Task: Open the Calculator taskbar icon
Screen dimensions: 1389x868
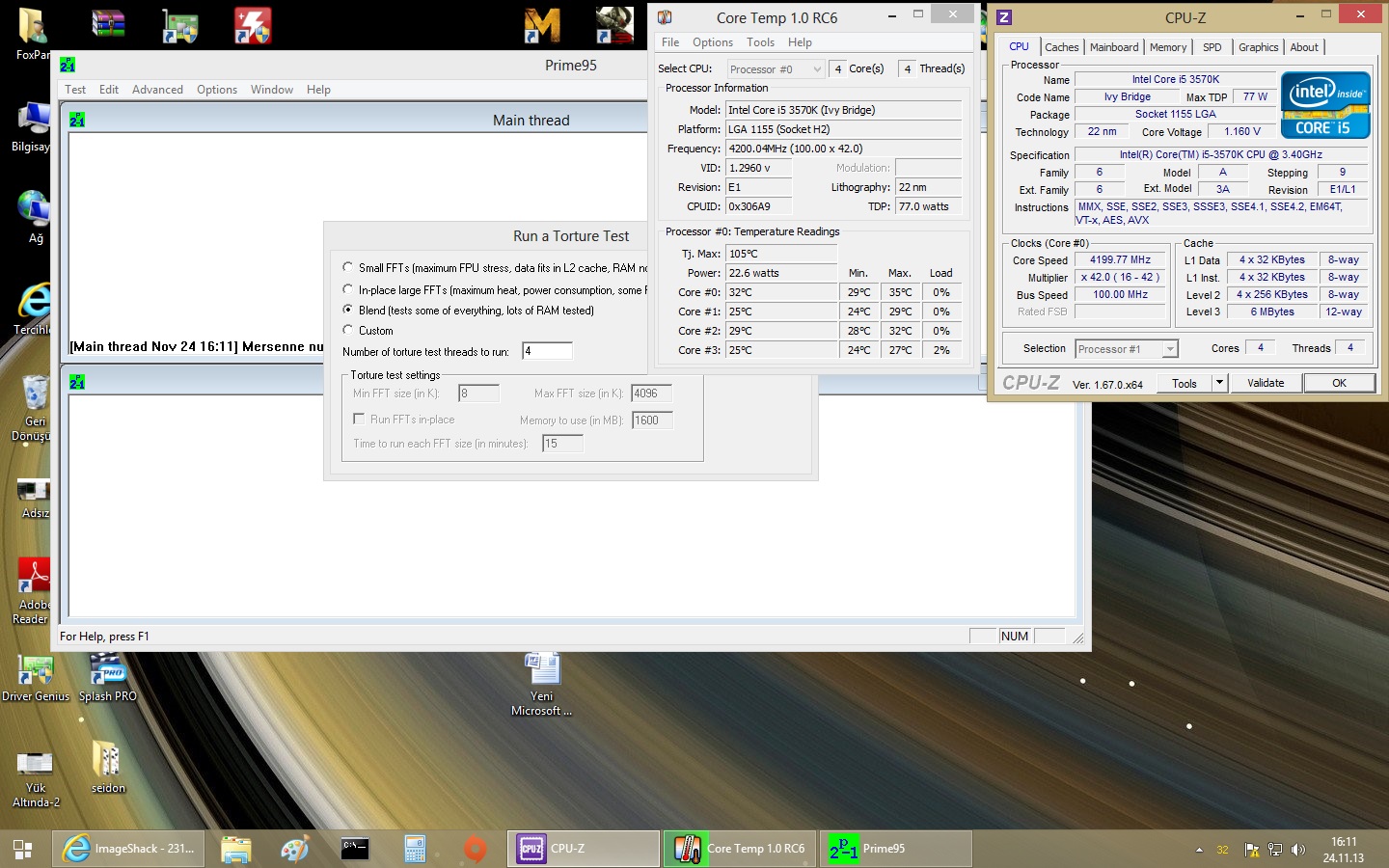Action: tap(415, 849)
